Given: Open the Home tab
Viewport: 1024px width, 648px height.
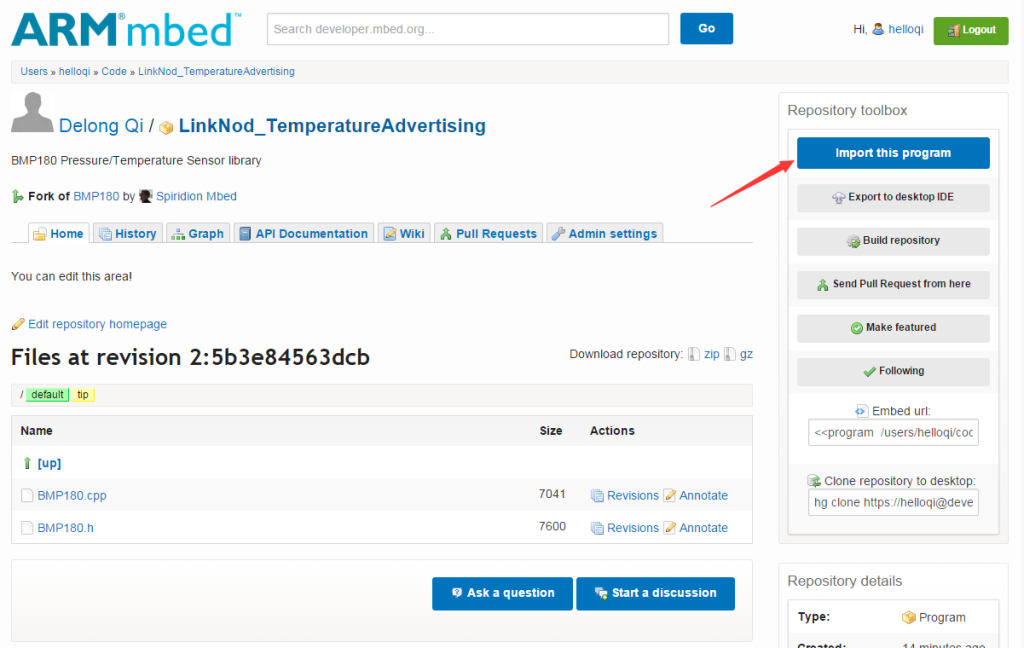Looking at the screenshot, I should pyautogui.click(x=57, y=233).
